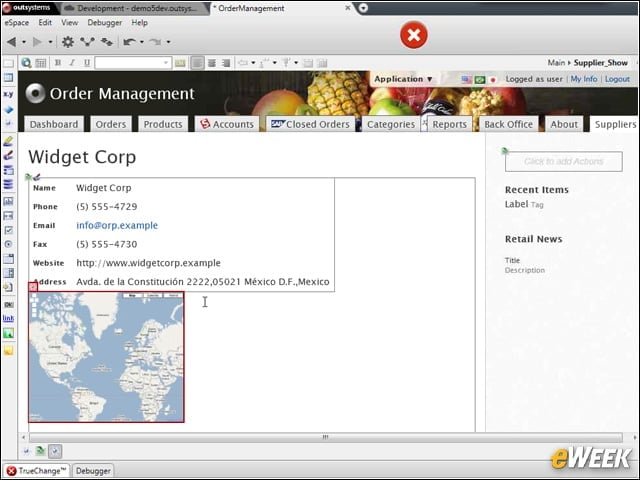Open the back history dropdown arrow
The image size is (640, 480).
24,42
